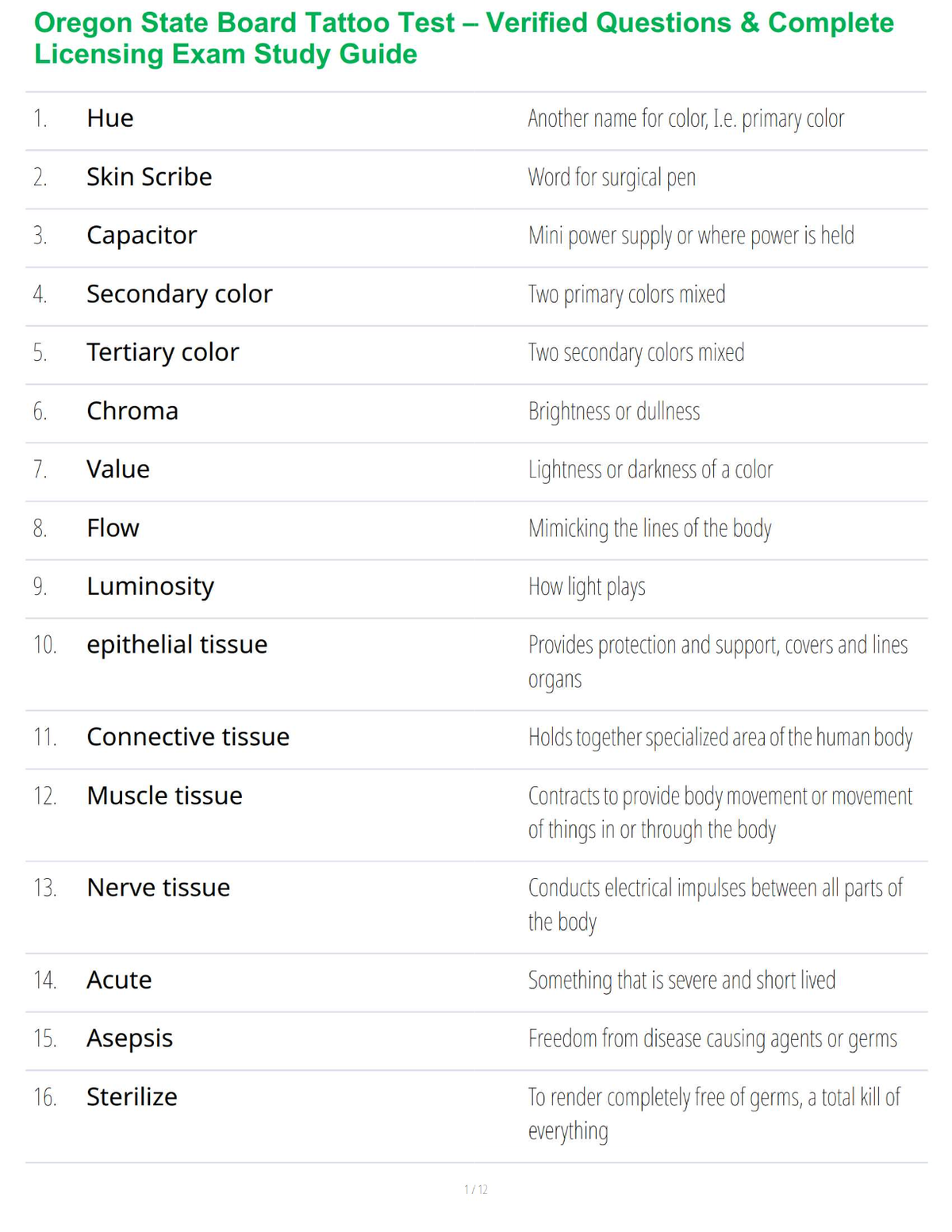Click the Flow term in row 8
Screen dimensions: 952x1232
113,528
